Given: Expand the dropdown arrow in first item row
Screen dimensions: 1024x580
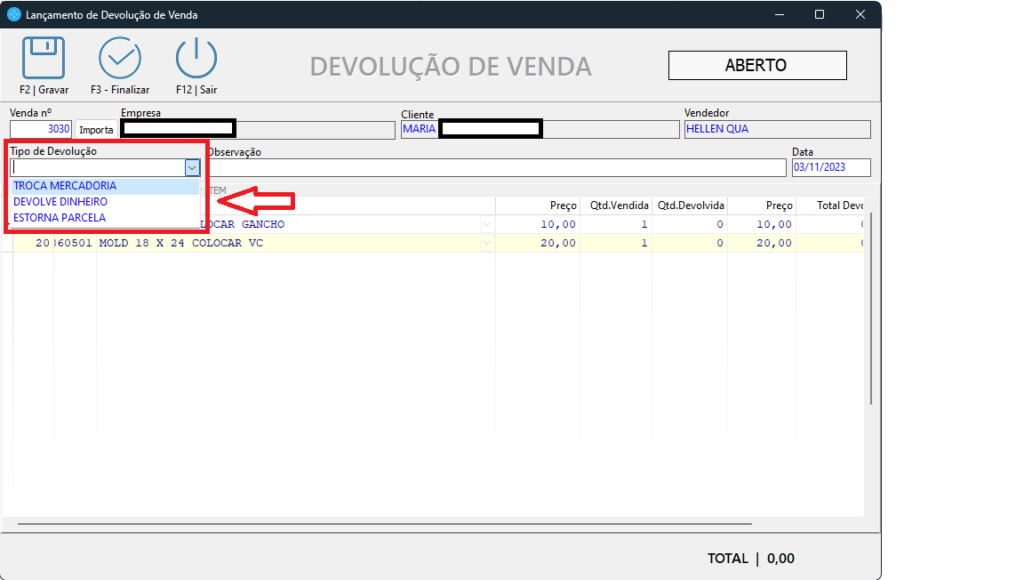Looking at the screenshot, I should pos(487,225).
